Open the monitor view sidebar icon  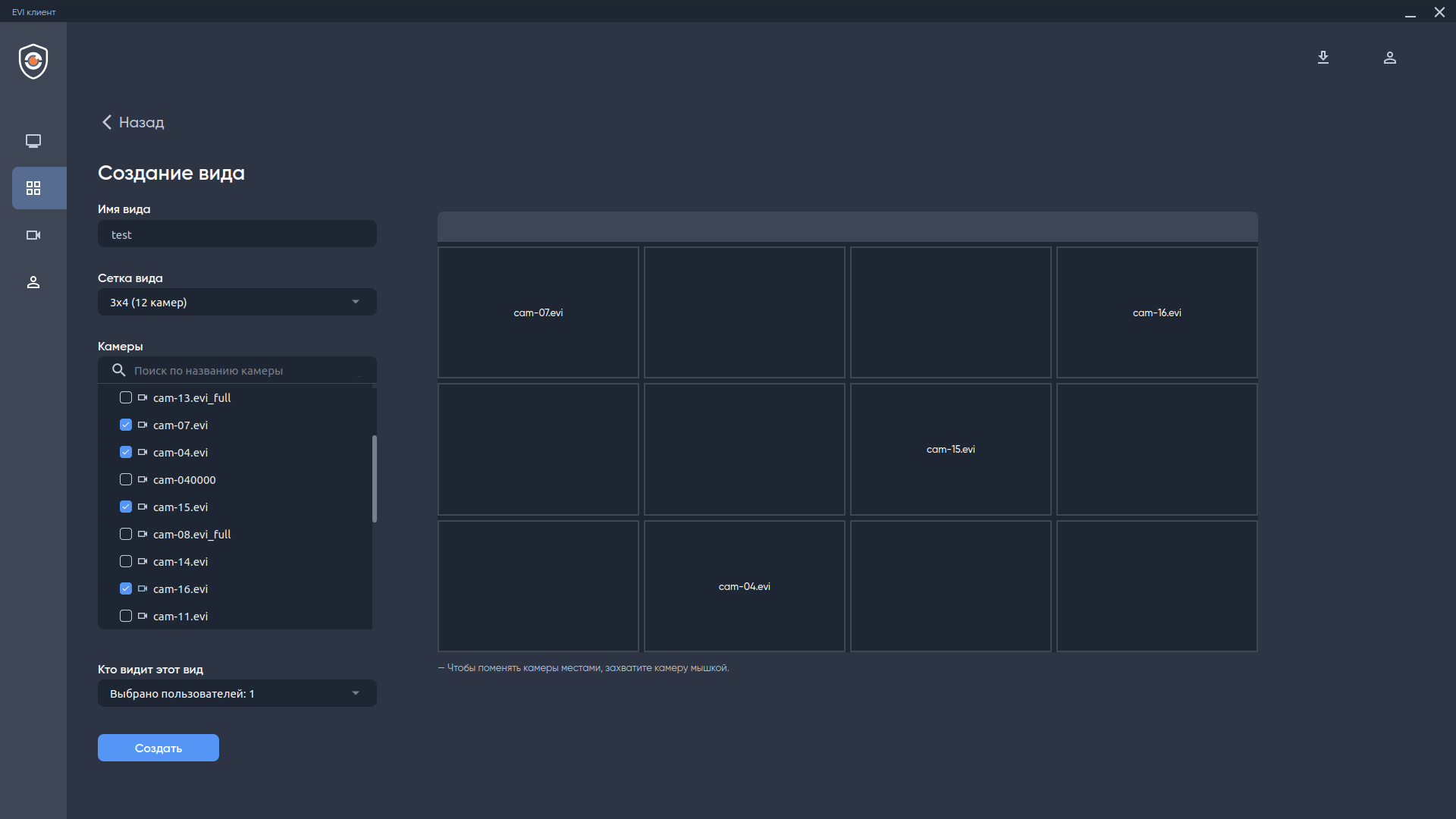point(33,141)
